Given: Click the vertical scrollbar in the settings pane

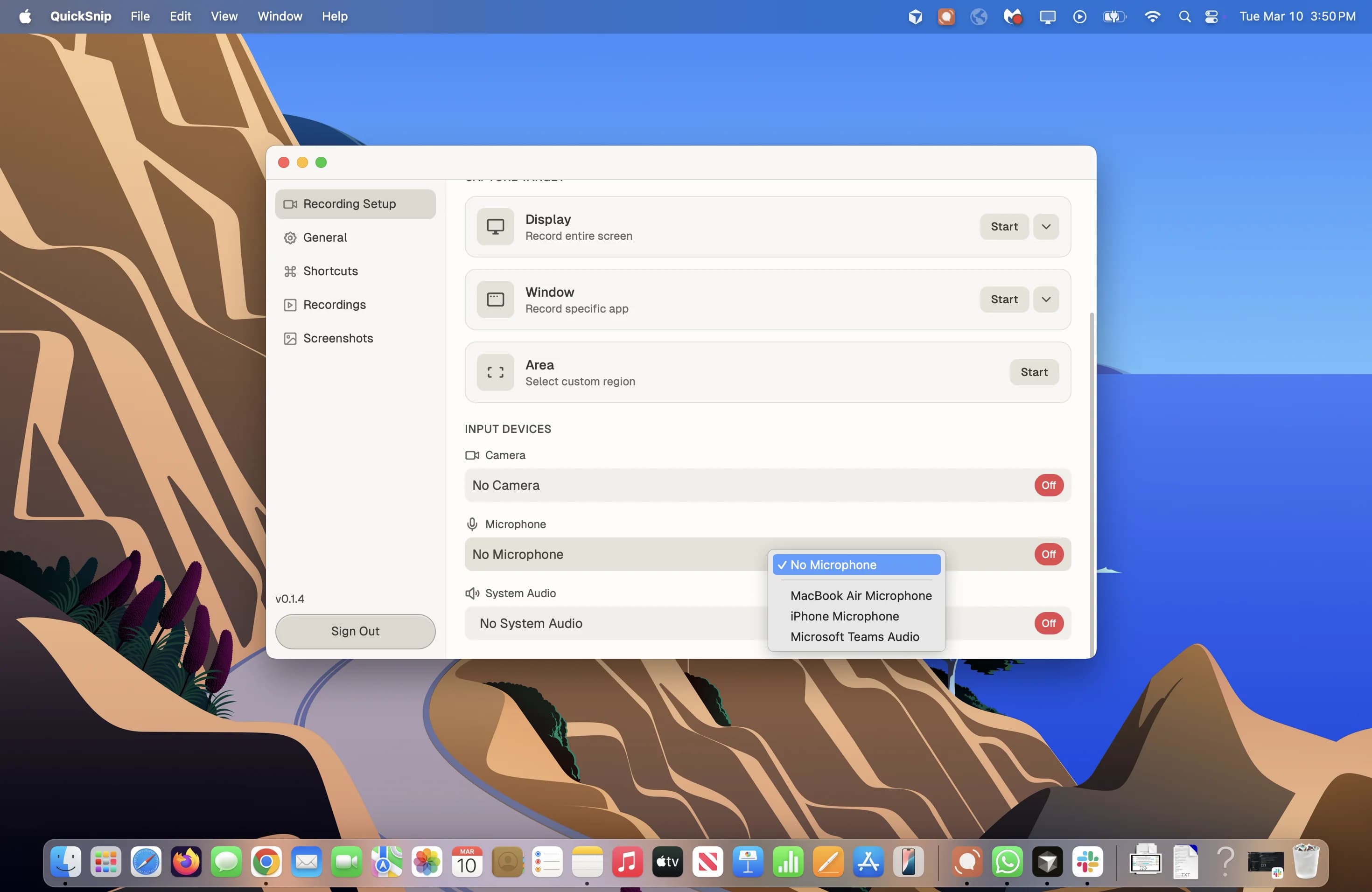Looking at the screenshot, I should point(1091,478).
